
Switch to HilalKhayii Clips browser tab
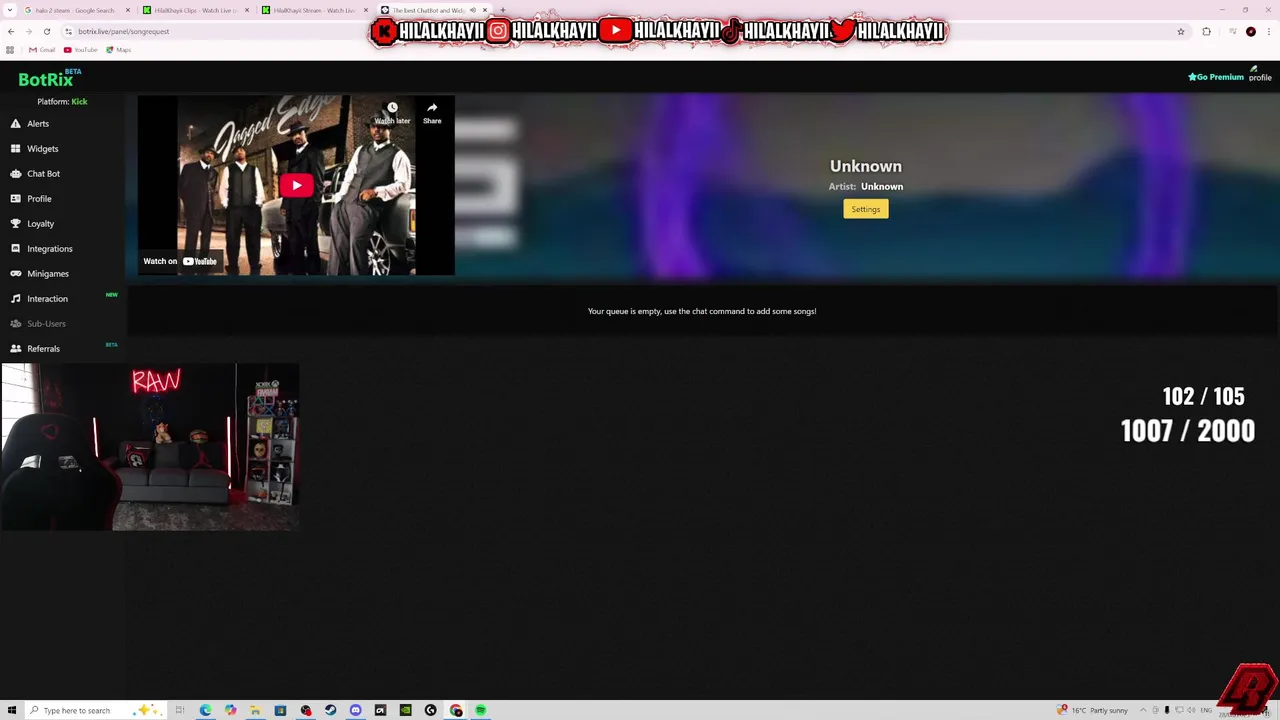pos(194,10)
